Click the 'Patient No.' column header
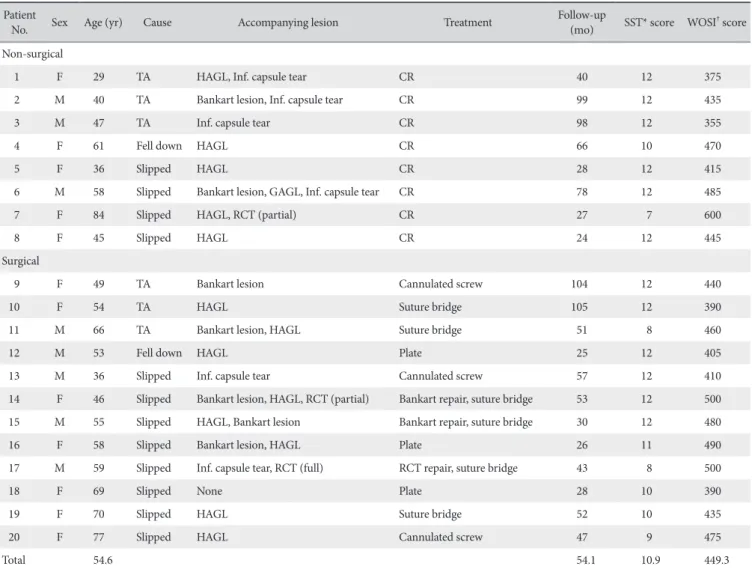This screenshot has width=752, height=569. 19,22
